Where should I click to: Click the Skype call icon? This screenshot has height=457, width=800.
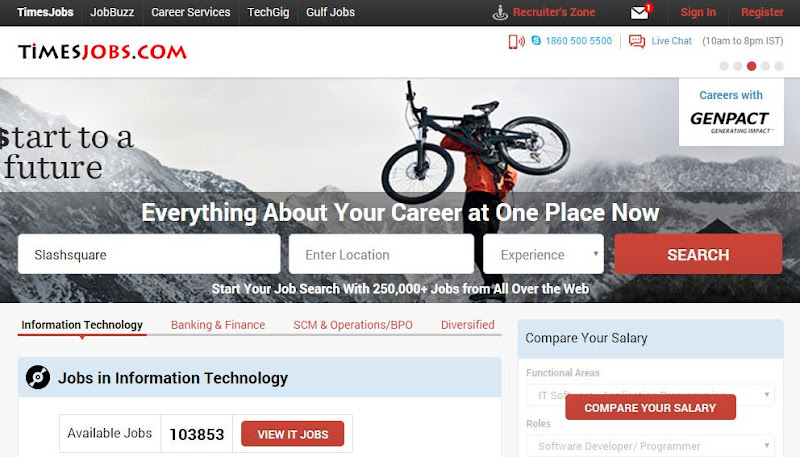click(x=536, y=40)
